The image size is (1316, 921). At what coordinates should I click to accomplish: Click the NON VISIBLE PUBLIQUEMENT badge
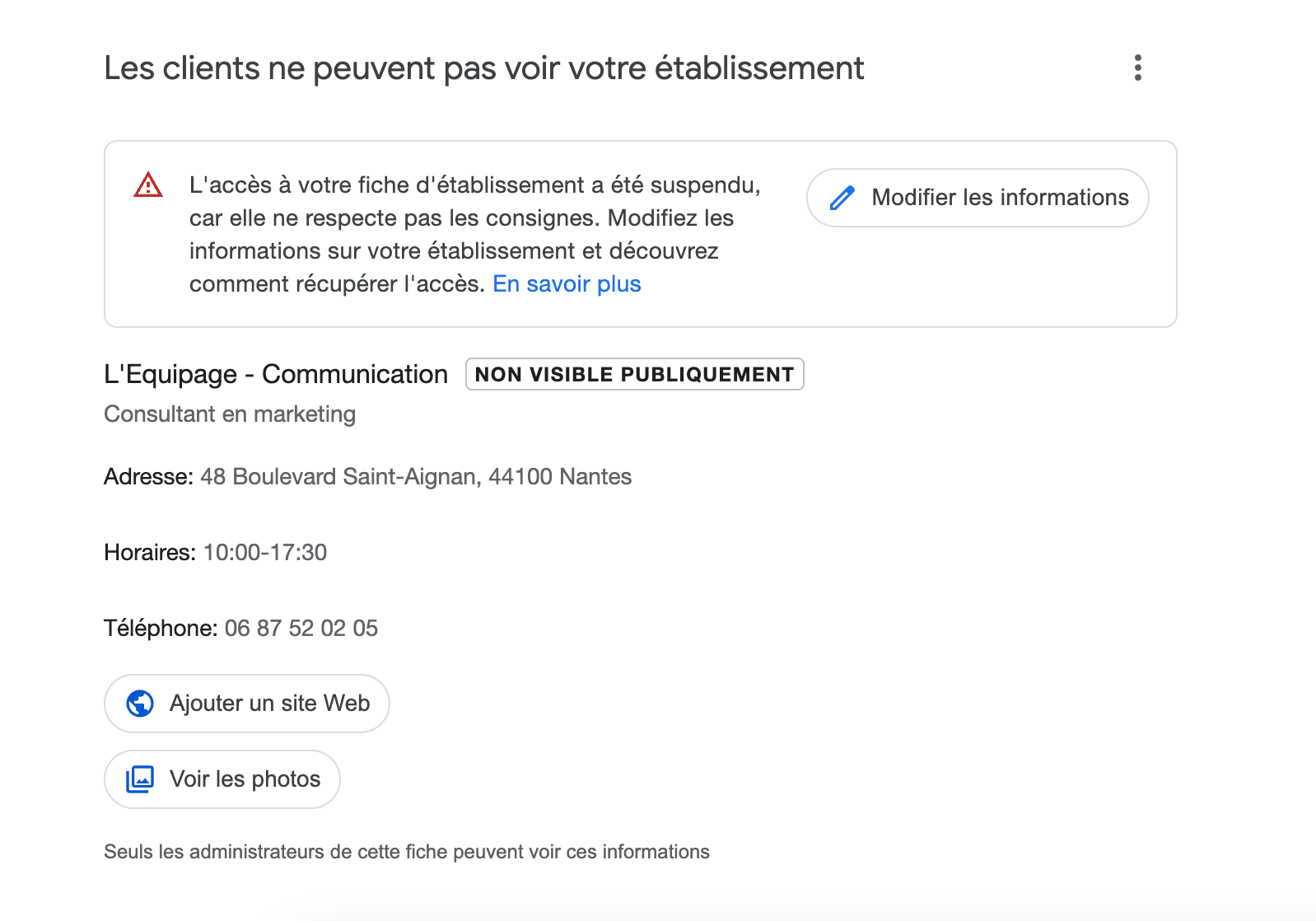[634, 375]
